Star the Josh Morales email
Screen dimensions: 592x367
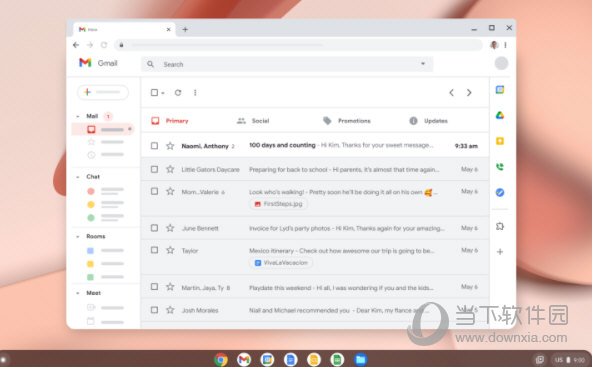pos(170,310)
